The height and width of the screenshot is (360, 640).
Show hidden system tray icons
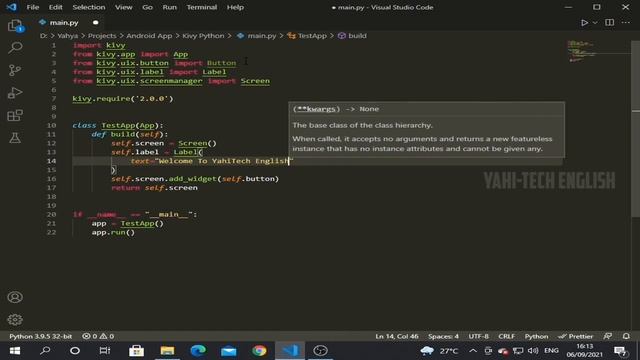pos(473,351)
